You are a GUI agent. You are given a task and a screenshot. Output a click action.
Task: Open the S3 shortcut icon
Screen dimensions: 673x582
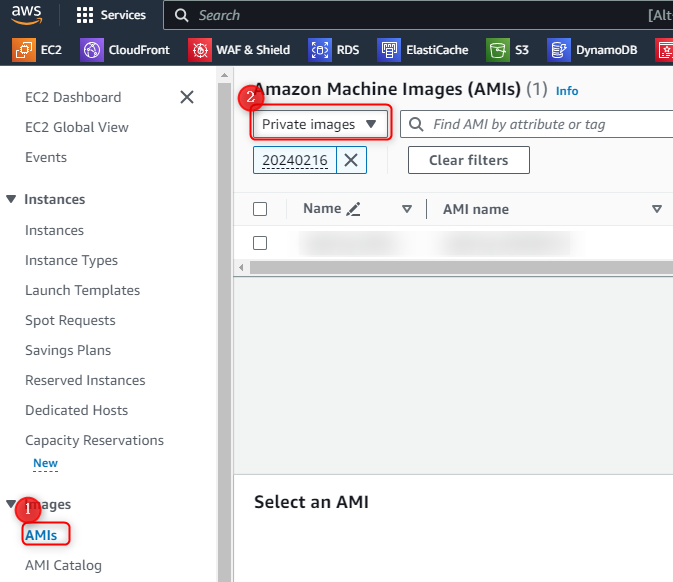(x=498, y=50)
